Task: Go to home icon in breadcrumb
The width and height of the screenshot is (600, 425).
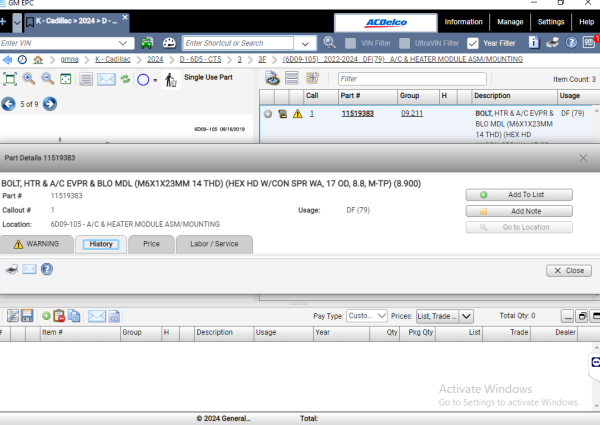Action: [x=38, y=60]
